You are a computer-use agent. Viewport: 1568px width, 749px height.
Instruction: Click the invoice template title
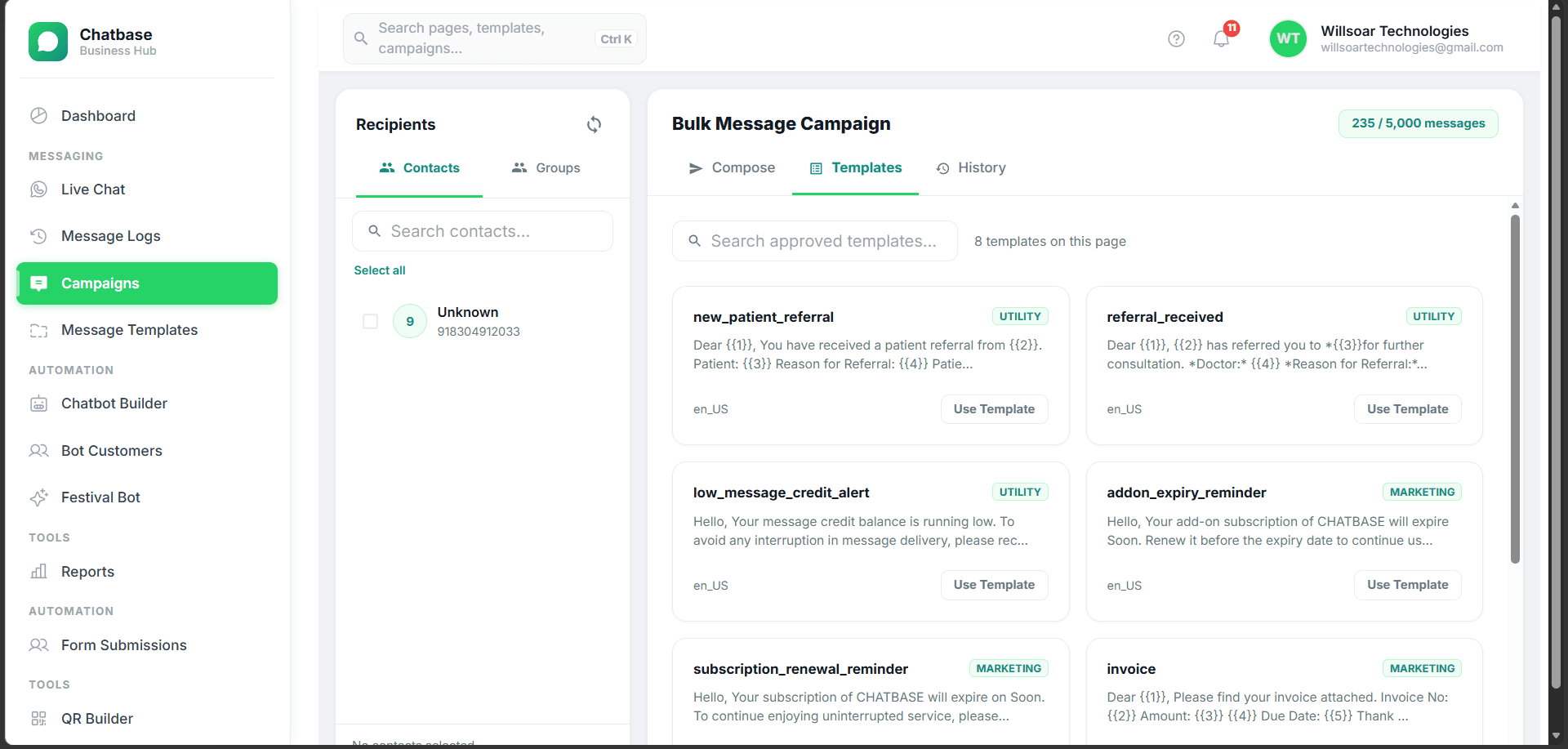1131,669
